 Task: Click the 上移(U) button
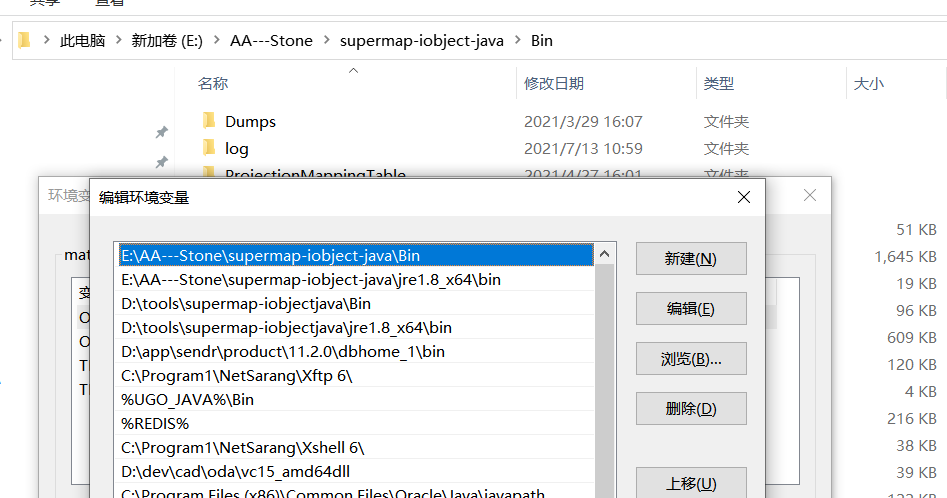tap(691, 483)
